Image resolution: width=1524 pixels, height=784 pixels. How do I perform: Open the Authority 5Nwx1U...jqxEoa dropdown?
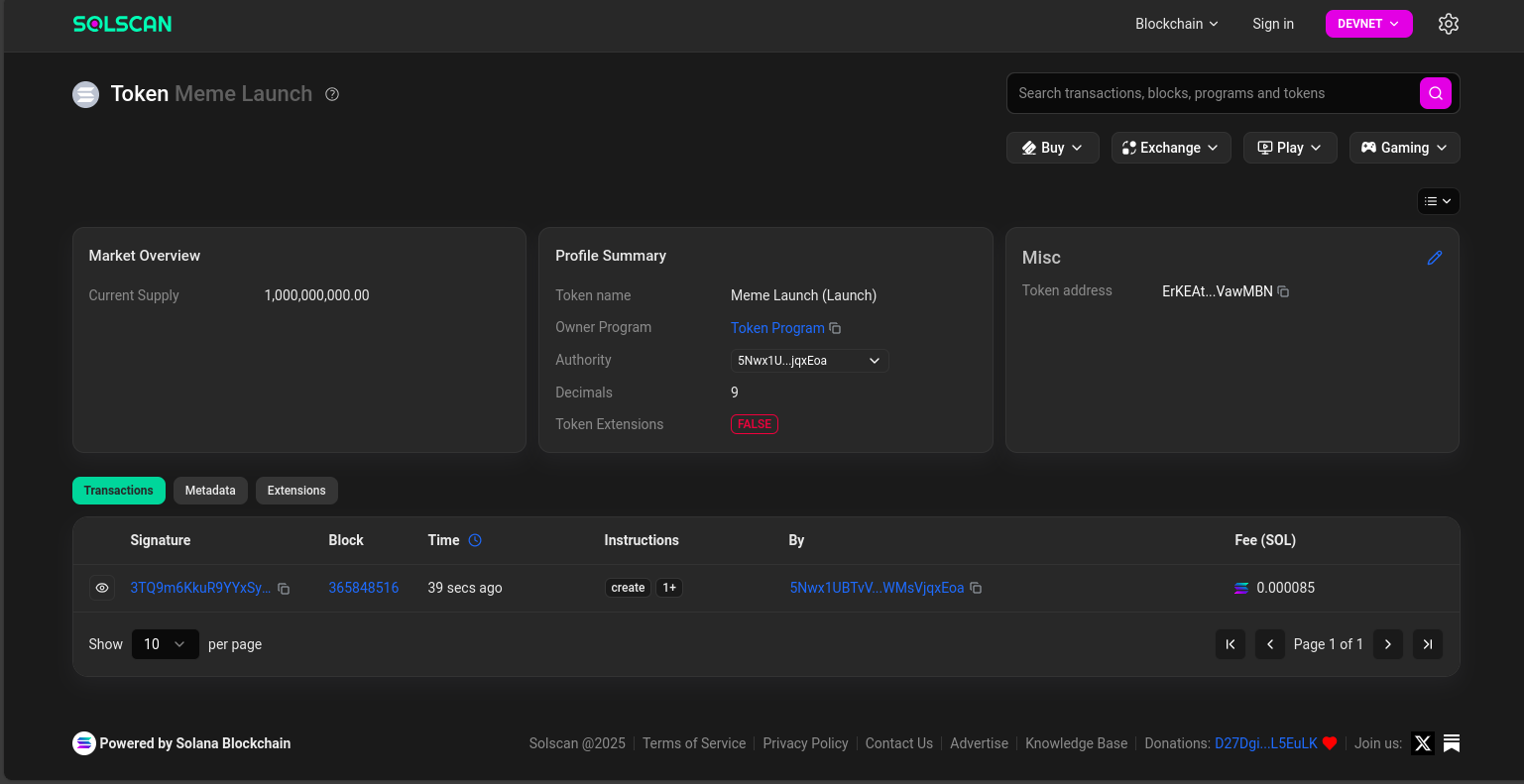click(x=809, y=361)
